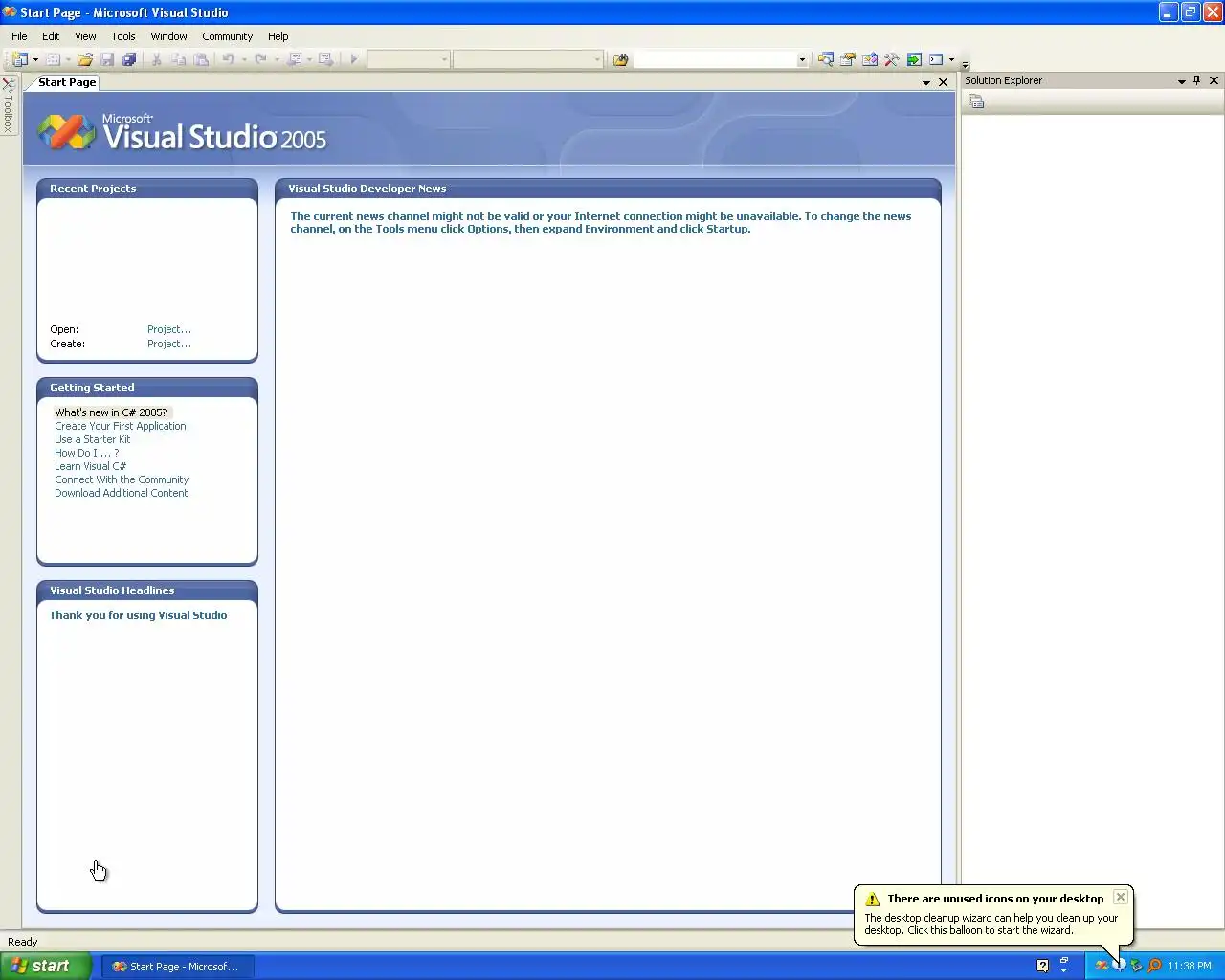Click the unused desktop icons balloon
1225x980 pixels.
[x=992, y=915]
